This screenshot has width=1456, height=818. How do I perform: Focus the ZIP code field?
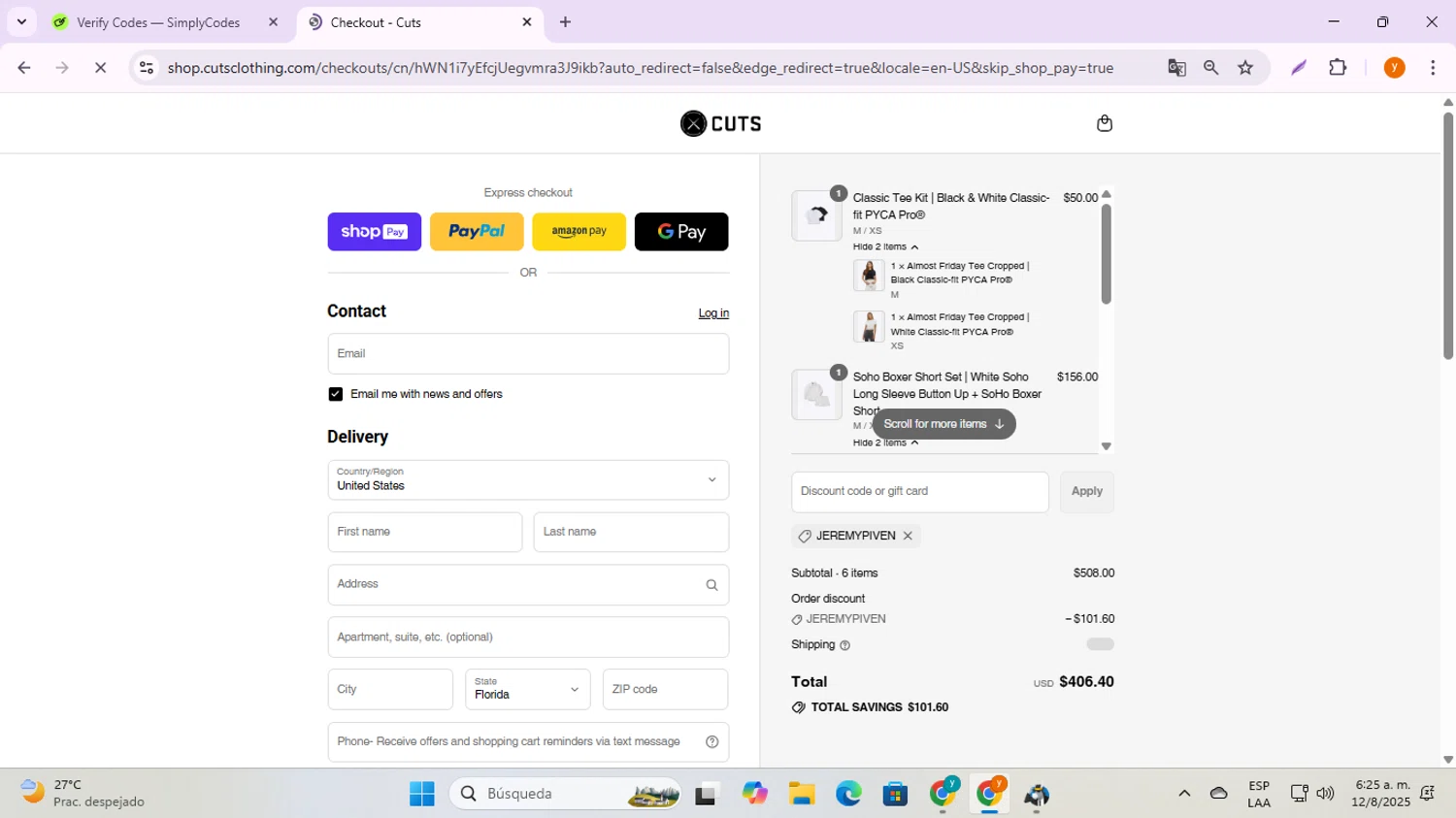[665, 690]
